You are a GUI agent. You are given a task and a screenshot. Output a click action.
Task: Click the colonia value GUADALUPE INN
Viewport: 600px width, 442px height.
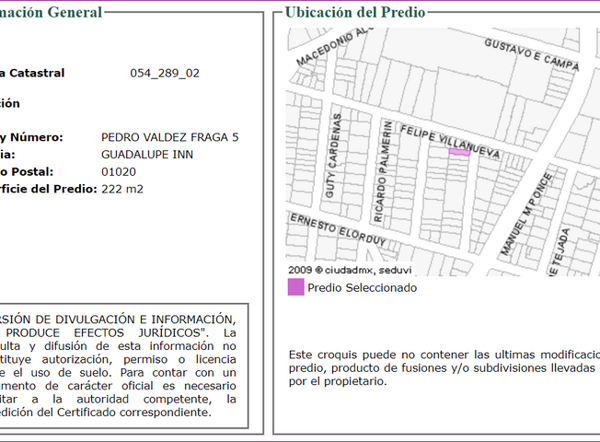[x=147, y=154]
